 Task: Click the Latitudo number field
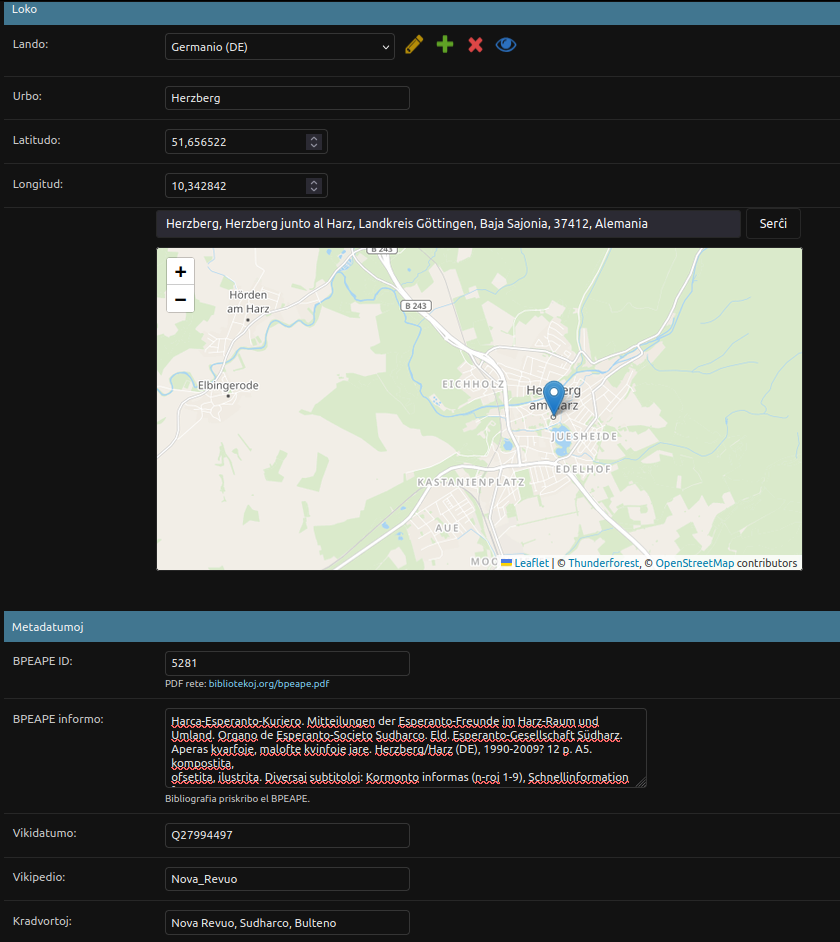(246, 142)
